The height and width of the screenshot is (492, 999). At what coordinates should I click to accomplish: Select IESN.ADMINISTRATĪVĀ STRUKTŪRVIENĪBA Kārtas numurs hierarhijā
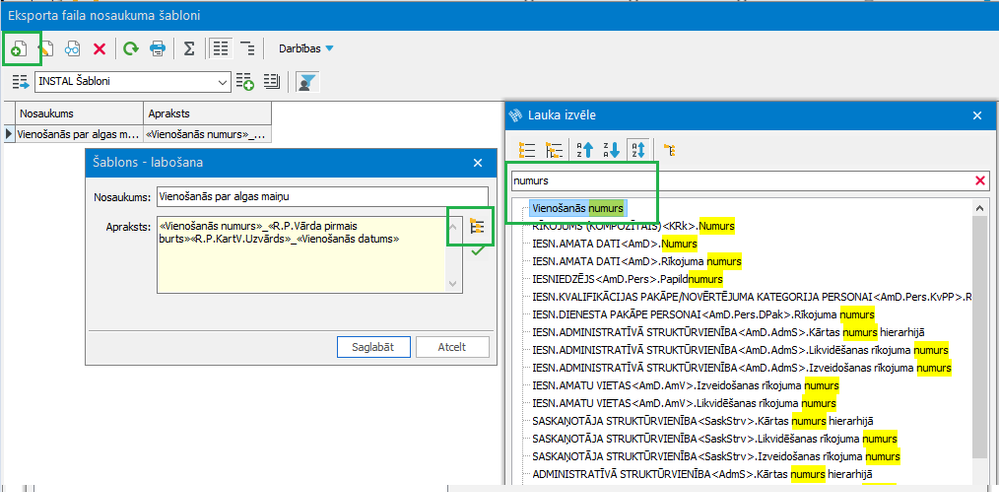pos(728,332)
